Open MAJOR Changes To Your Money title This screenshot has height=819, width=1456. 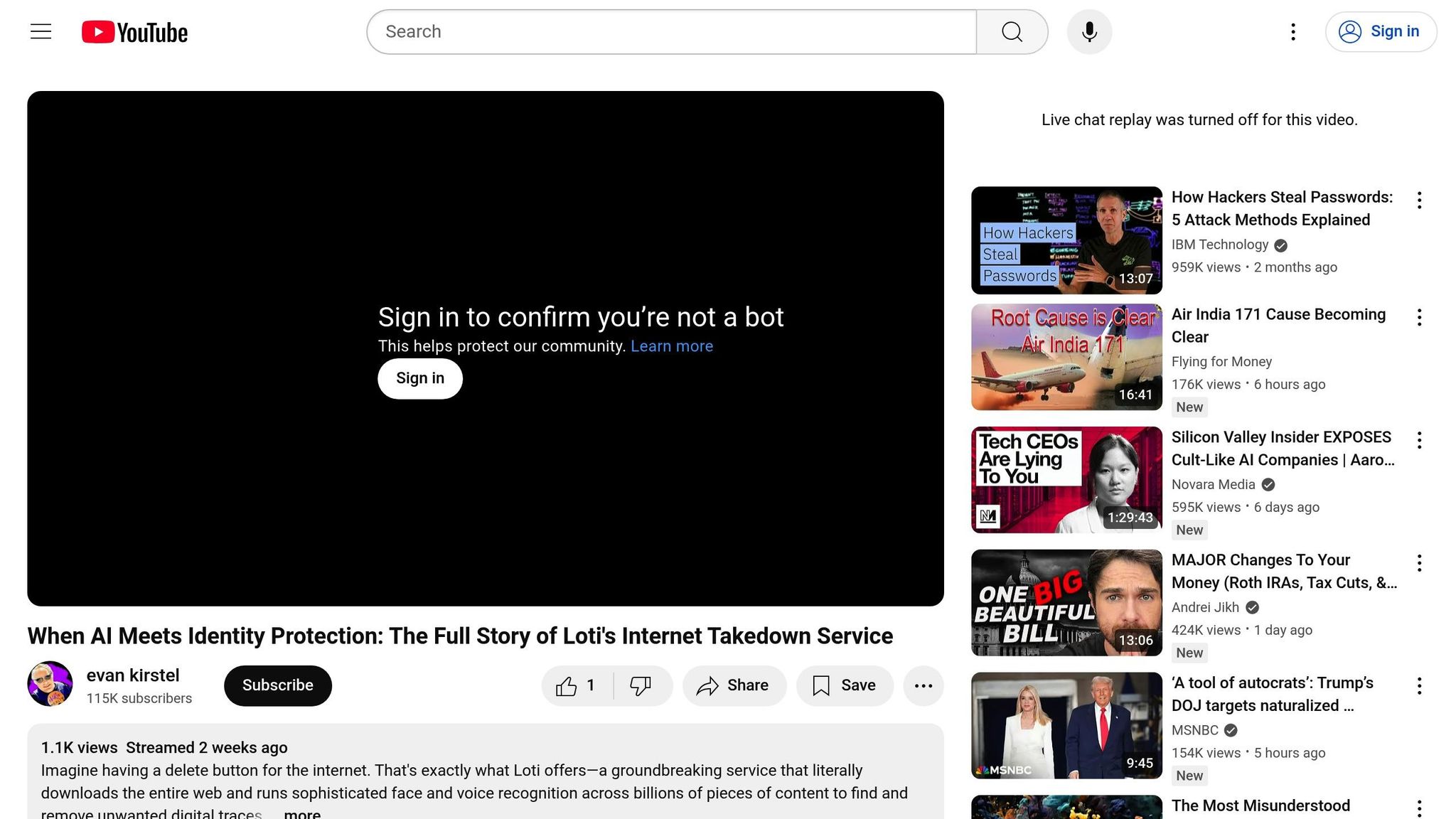tap(1284, 572)
